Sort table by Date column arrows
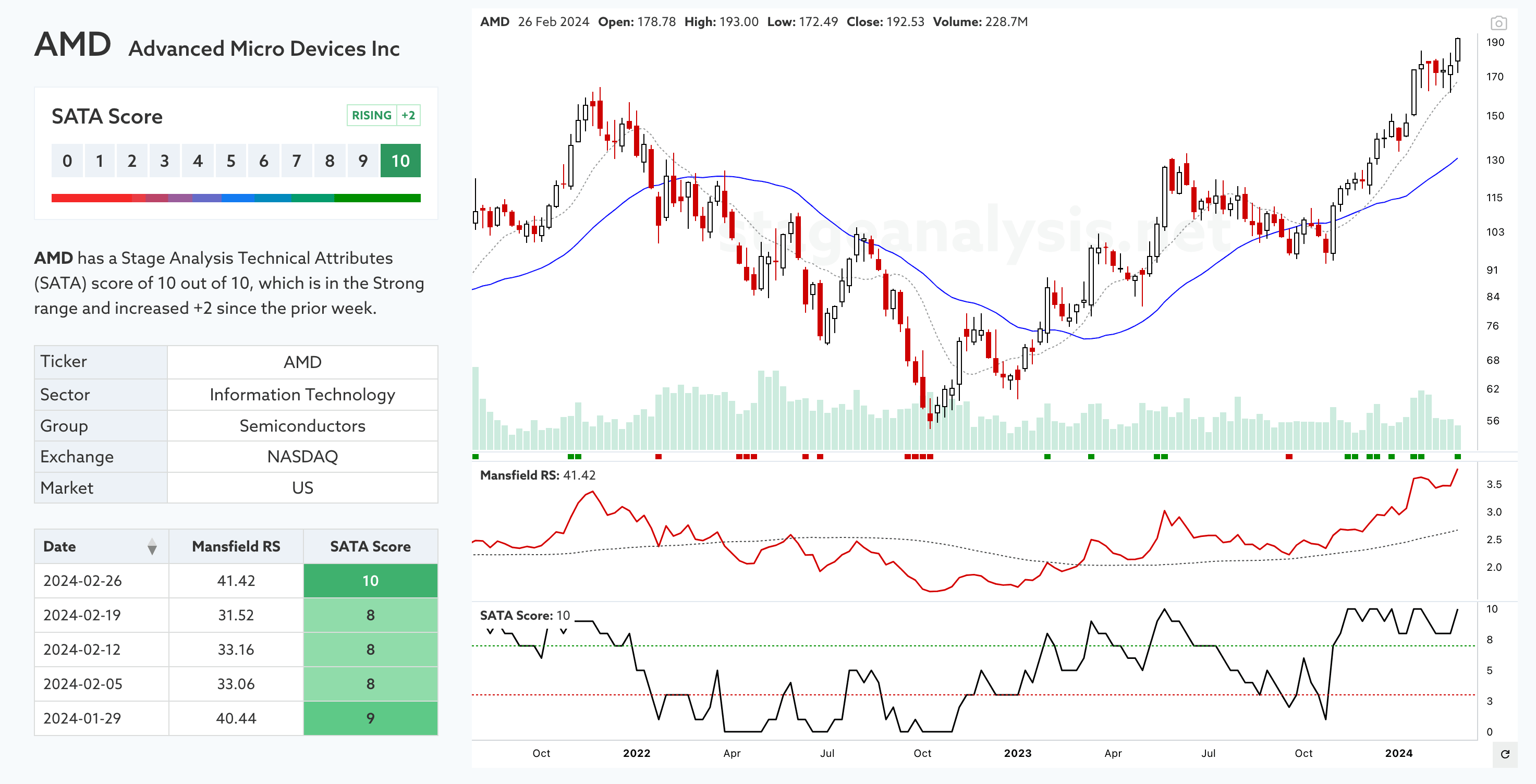The height and width of the screenshot is (784, 1536). tap(152, 546)
